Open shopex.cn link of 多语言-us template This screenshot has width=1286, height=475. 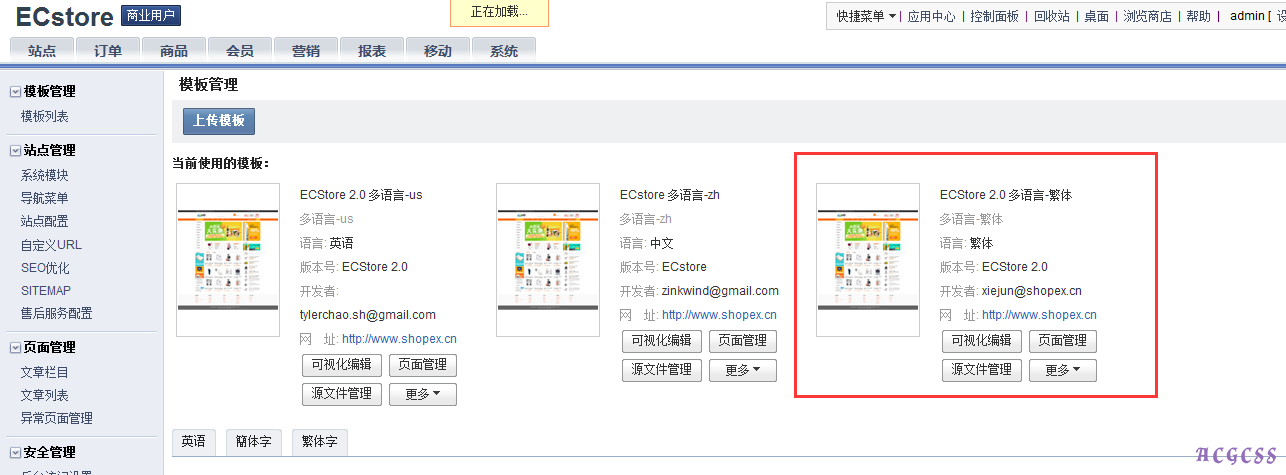399,339
